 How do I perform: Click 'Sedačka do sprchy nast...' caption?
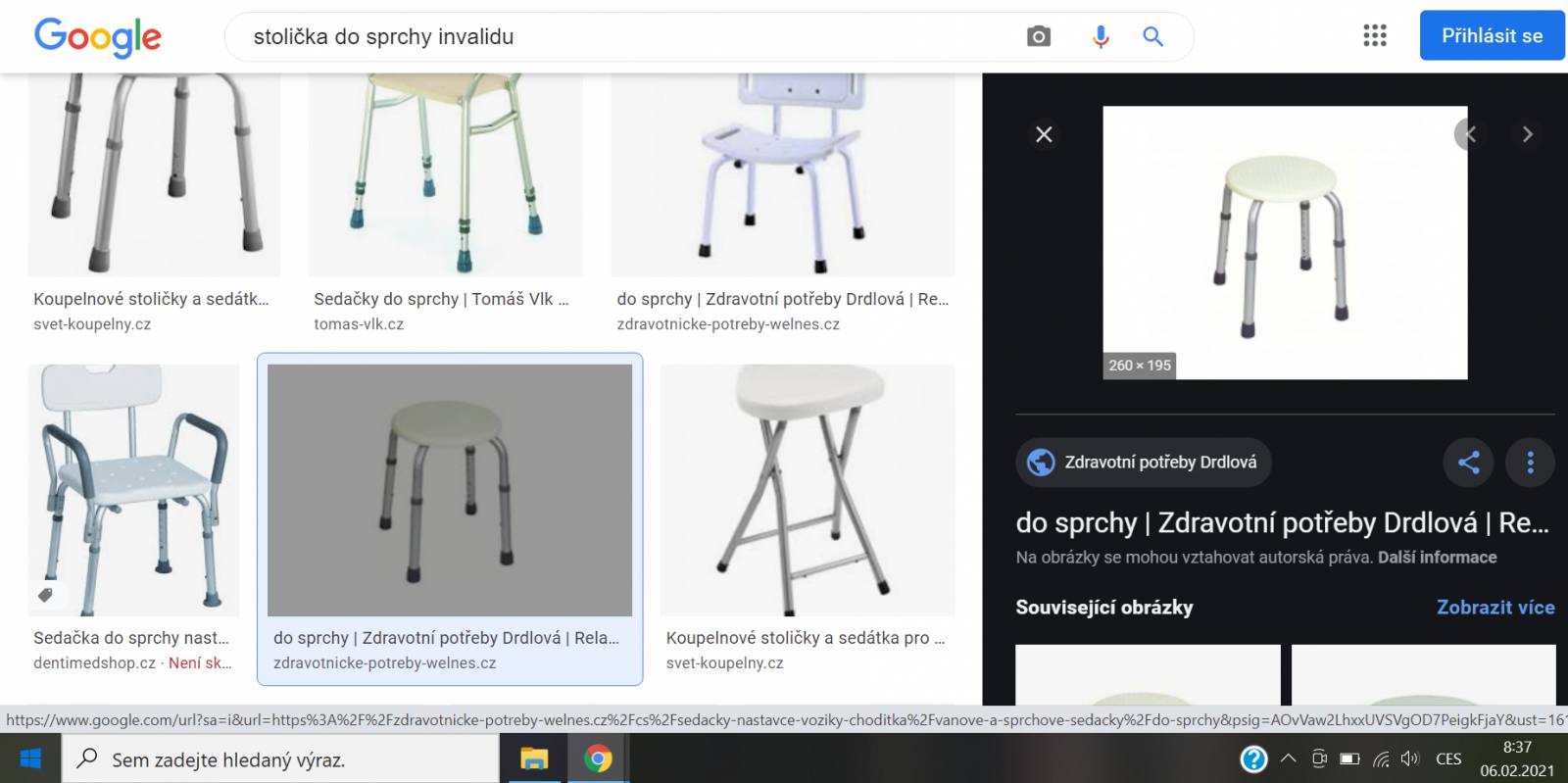coord(131,638)
